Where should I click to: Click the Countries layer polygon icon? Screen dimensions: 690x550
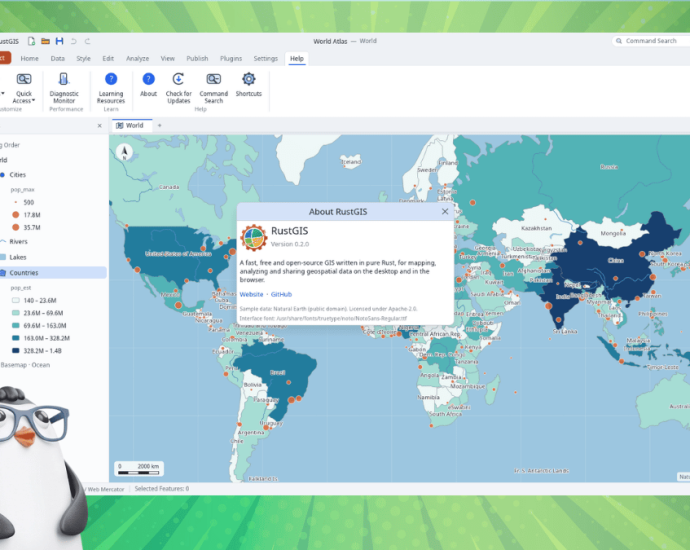tap(3, 273)
